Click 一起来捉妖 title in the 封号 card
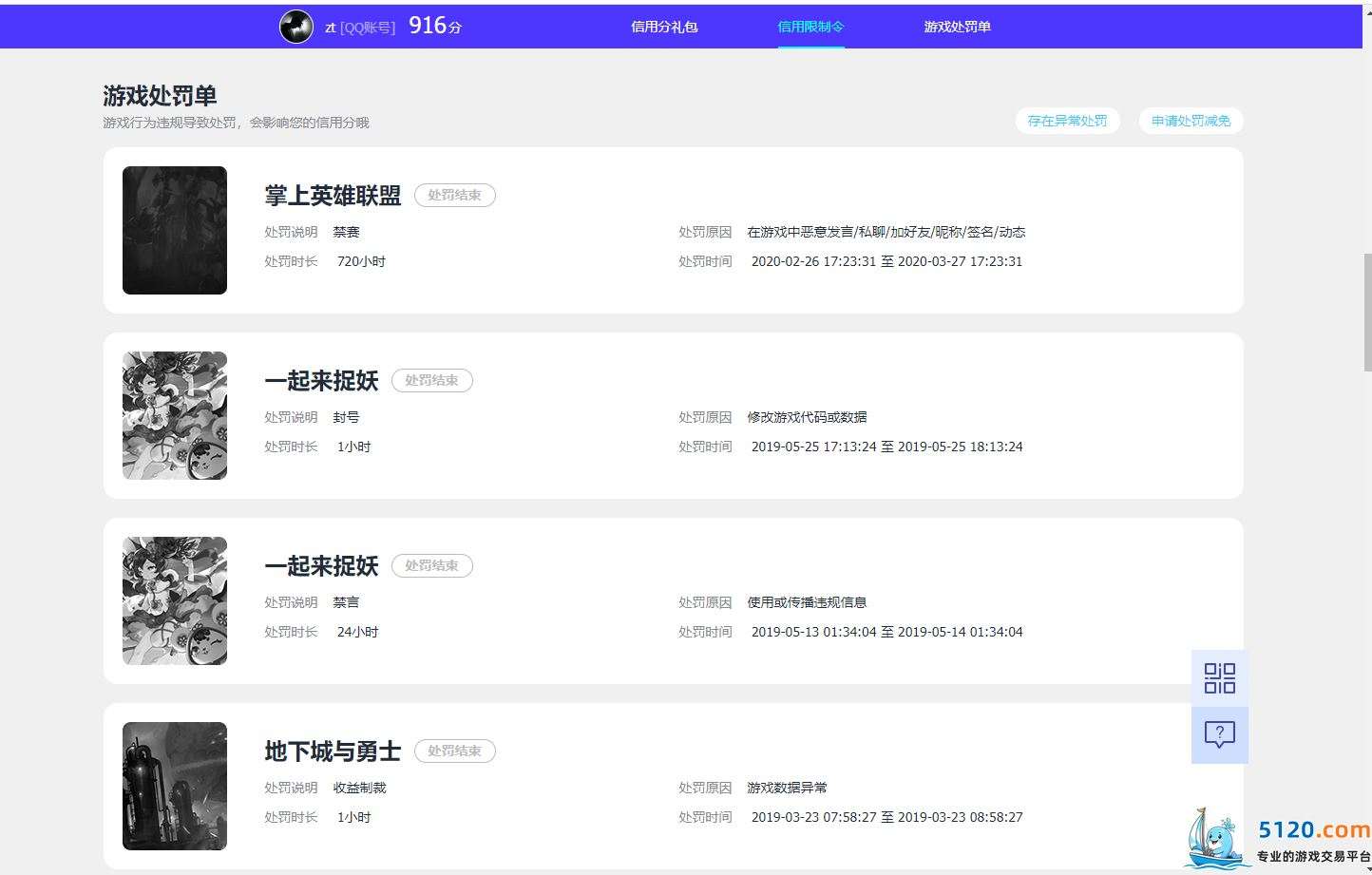The image size is (1372, 875). click(x=321, y=381)
